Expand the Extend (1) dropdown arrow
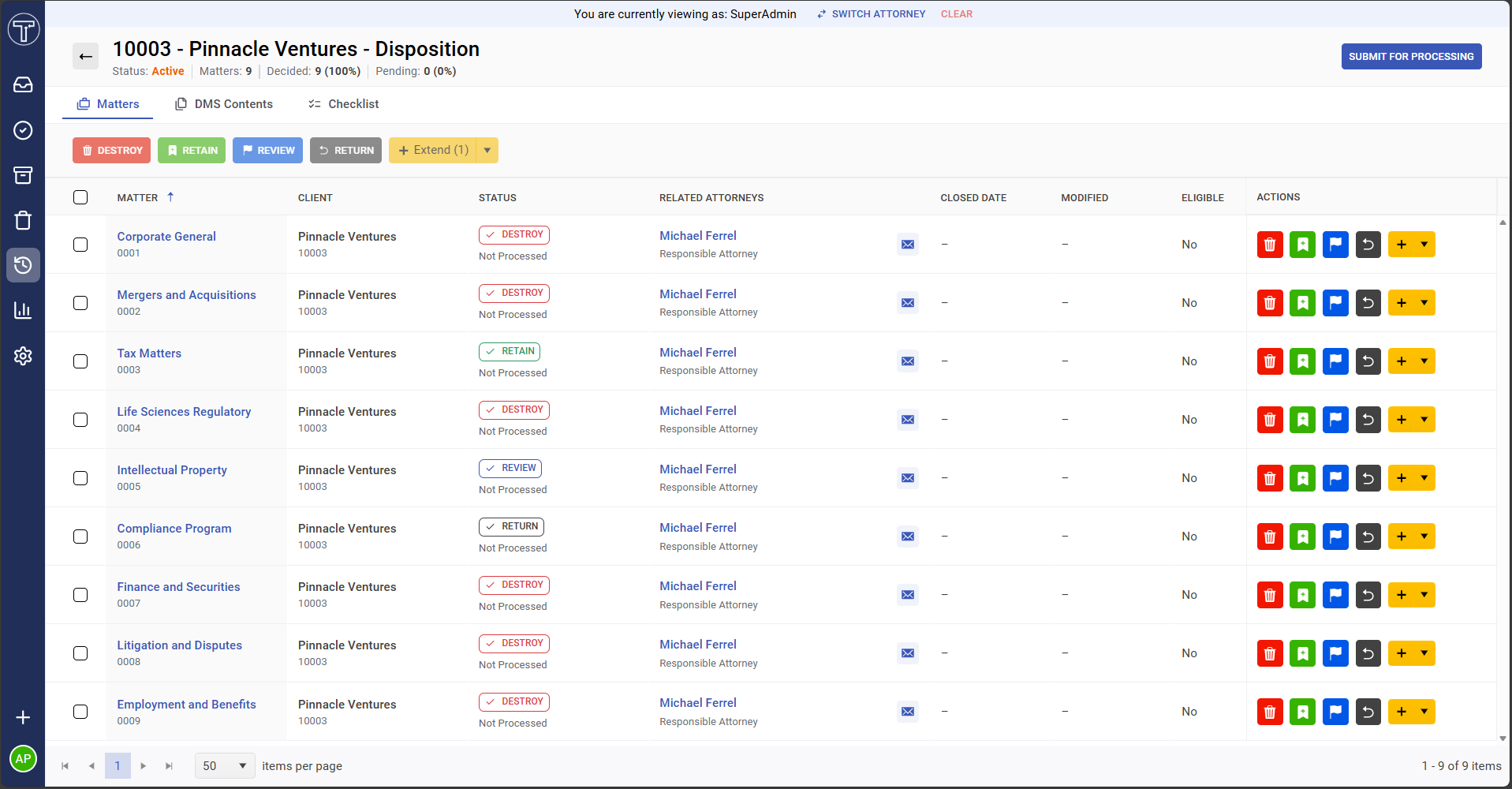 487,150
